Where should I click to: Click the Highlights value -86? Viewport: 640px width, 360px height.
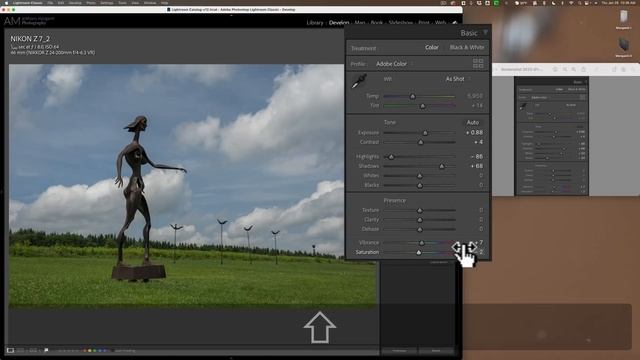click(x=476, y=156)
